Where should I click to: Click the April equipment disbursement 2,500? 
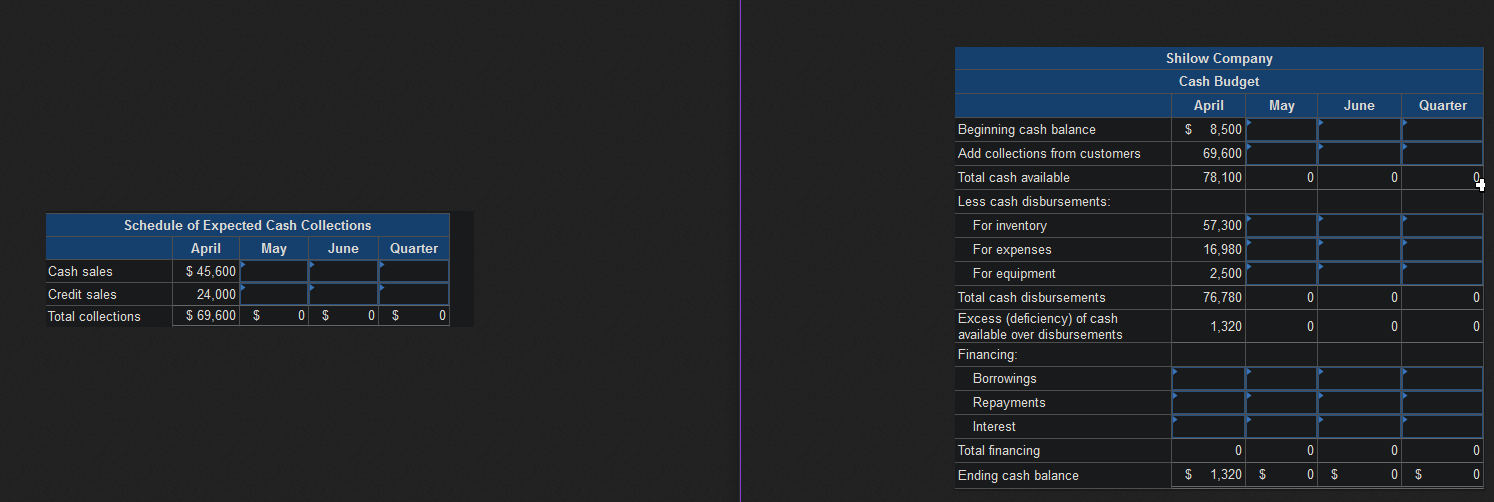coord(1225,273)
